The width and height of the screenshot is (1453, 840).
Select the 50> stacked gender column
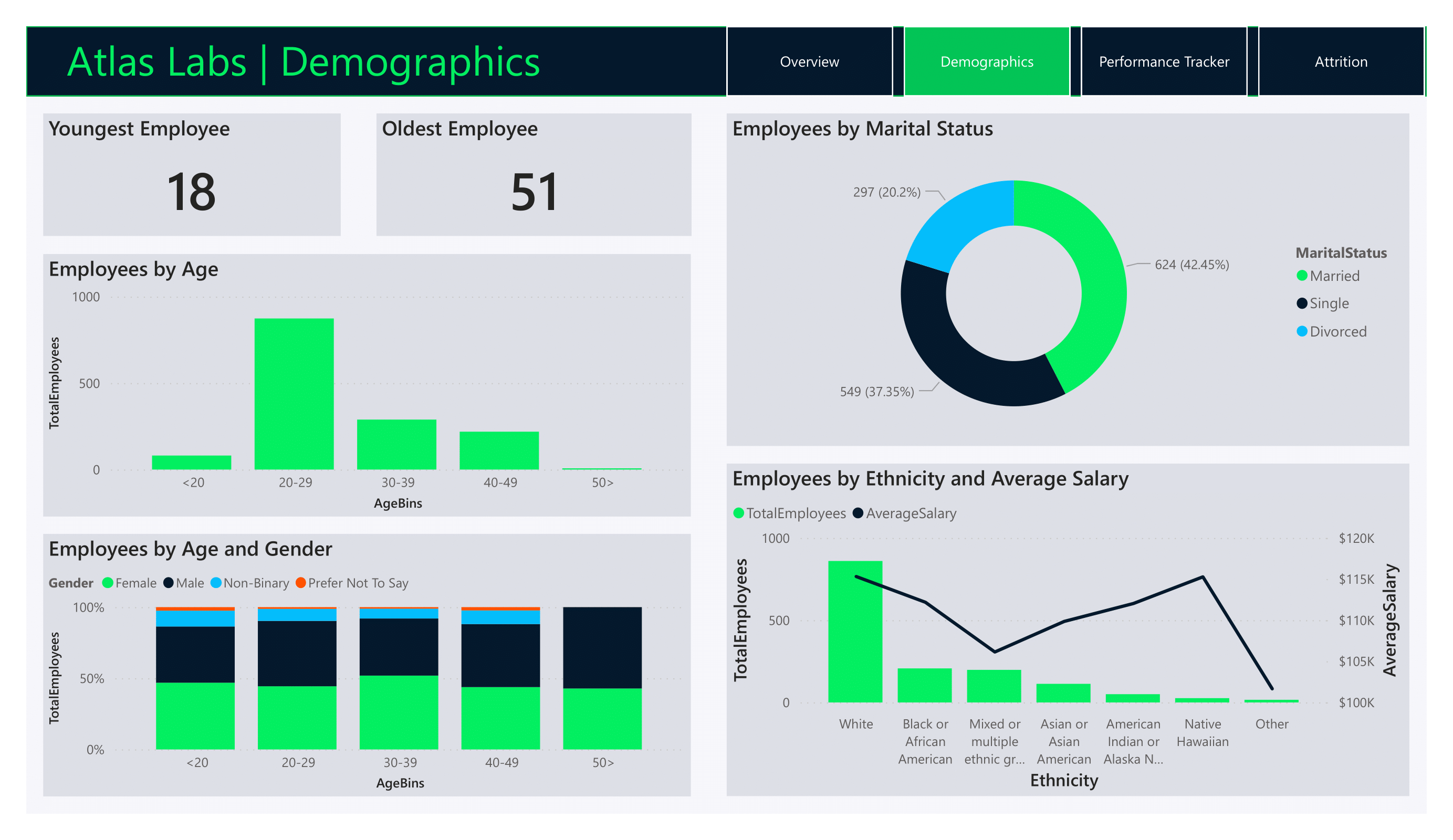(x=602, y=677)
